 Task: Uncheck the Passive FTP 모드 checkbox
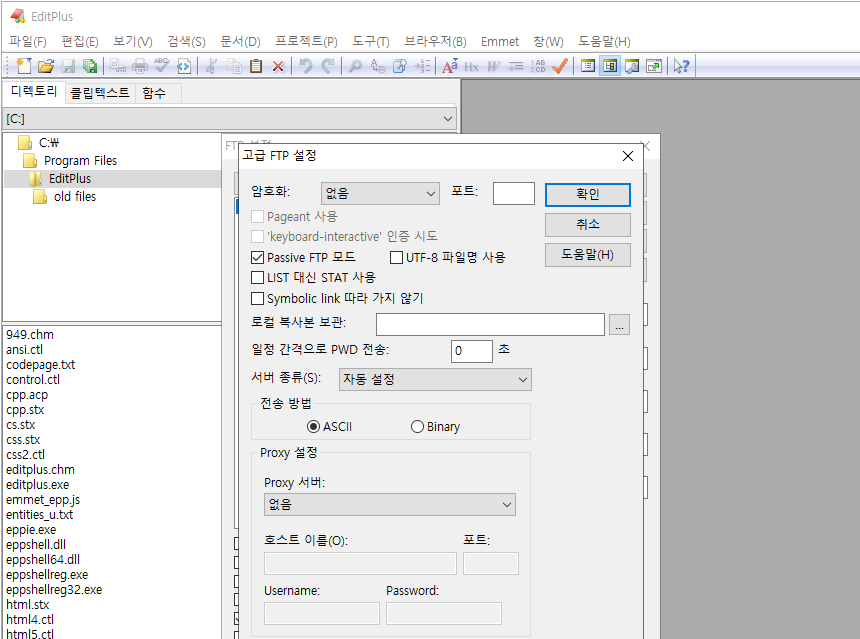257,257
